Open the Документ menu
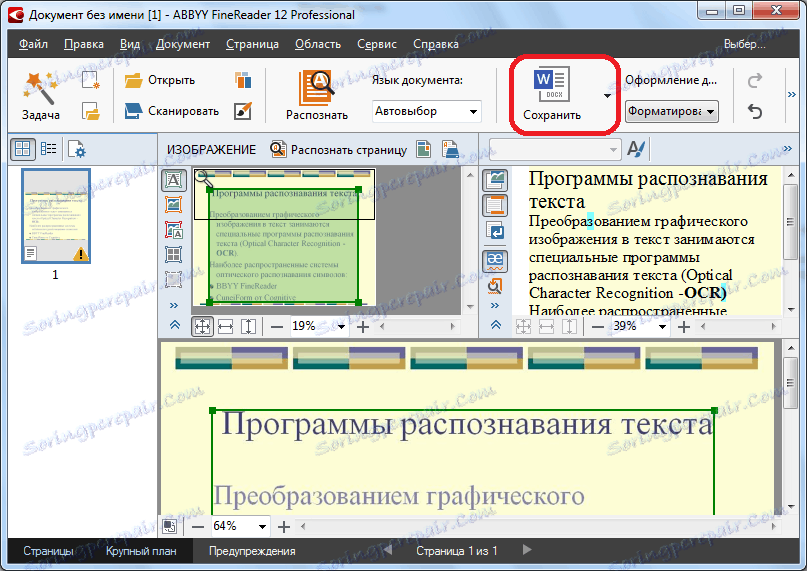The height and width of the screenshot is (571, 807). [183, 44]
